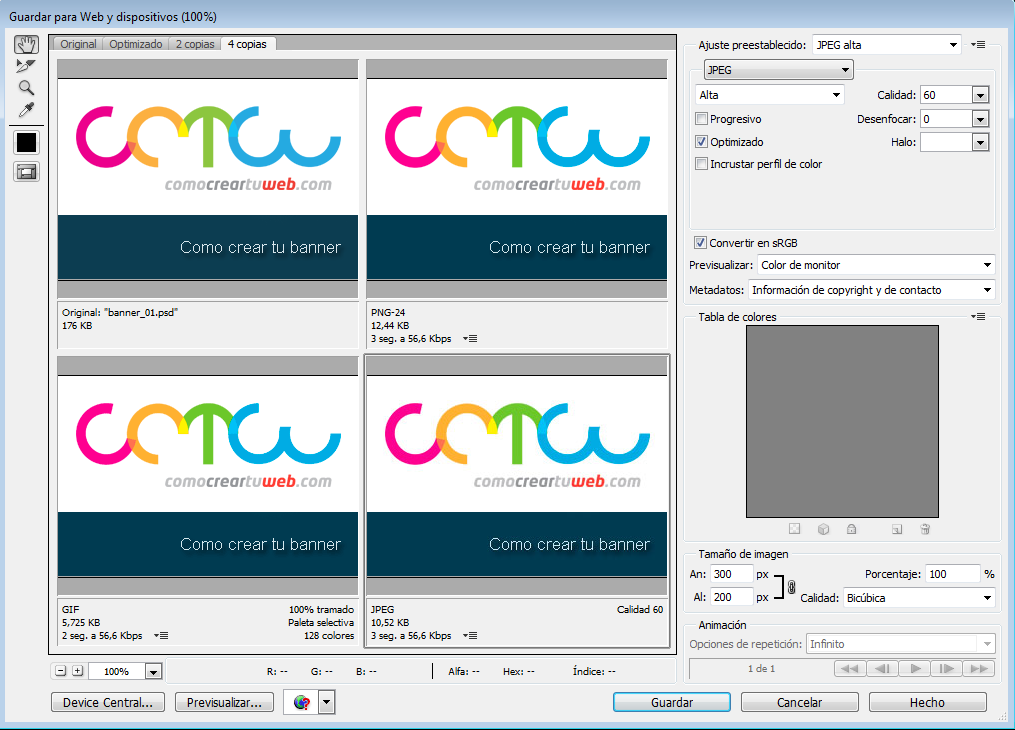This screenshot has height=730, width=1015.
Task: Select the JPEG Calidad 60 preview pane
Action: tap(517, 501)
